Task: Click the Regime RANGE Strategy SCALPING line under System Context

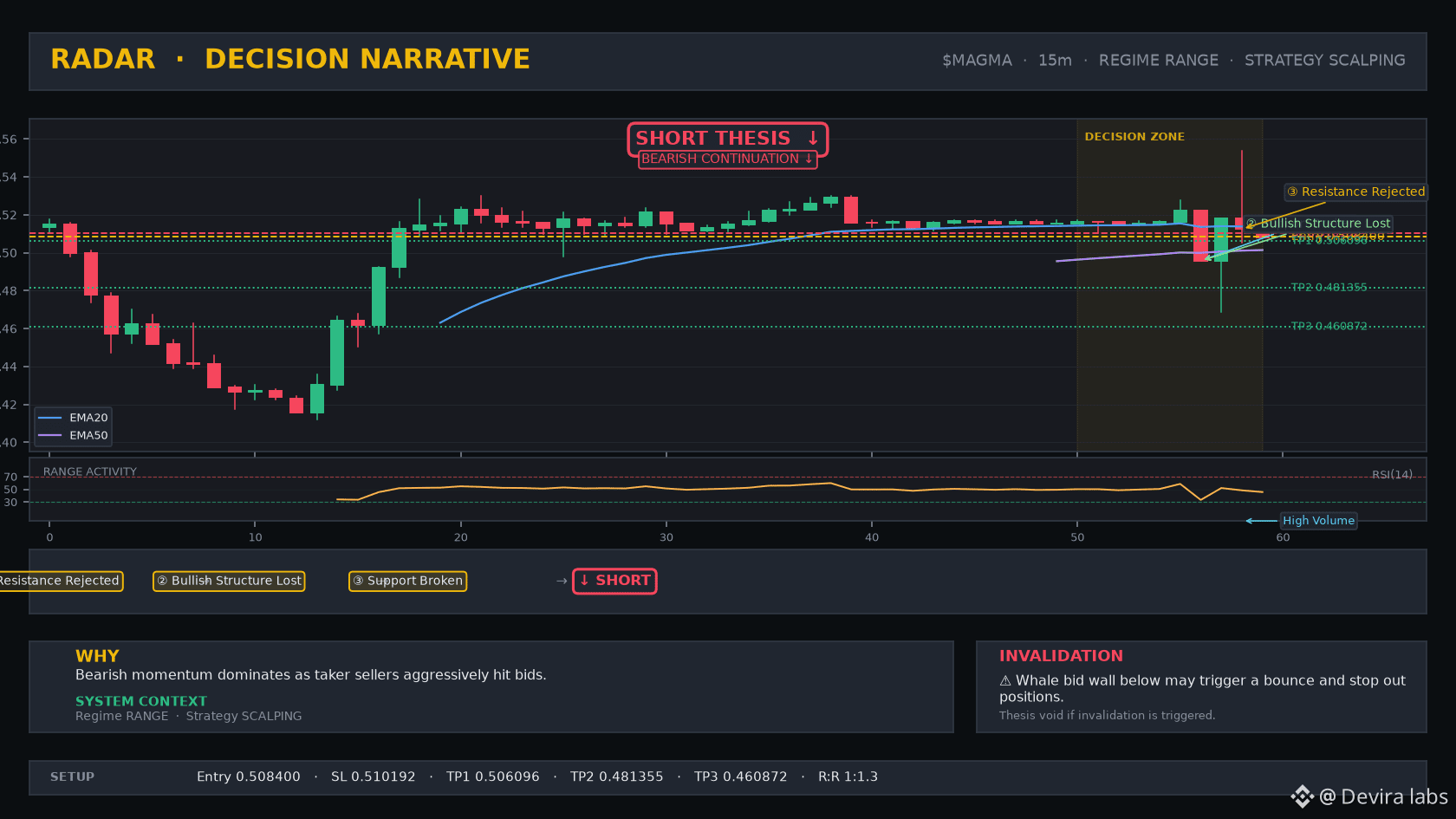Action: coord(189,716)
